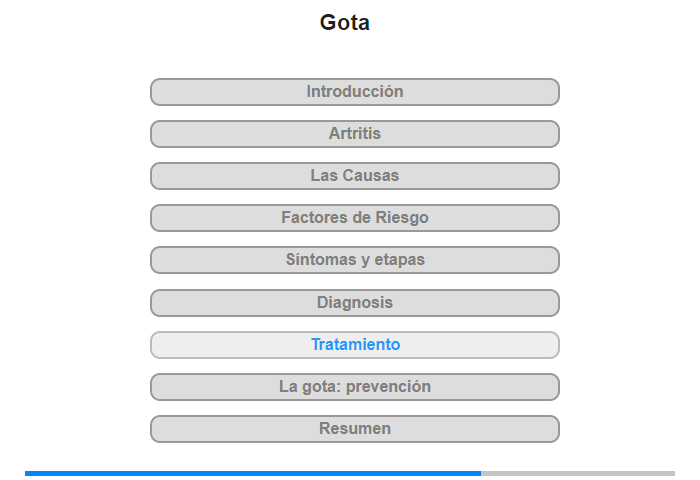Choose the blue Tratamiento text entry
700x480 pixels.
pyautogui.click(x=355, y=344)
